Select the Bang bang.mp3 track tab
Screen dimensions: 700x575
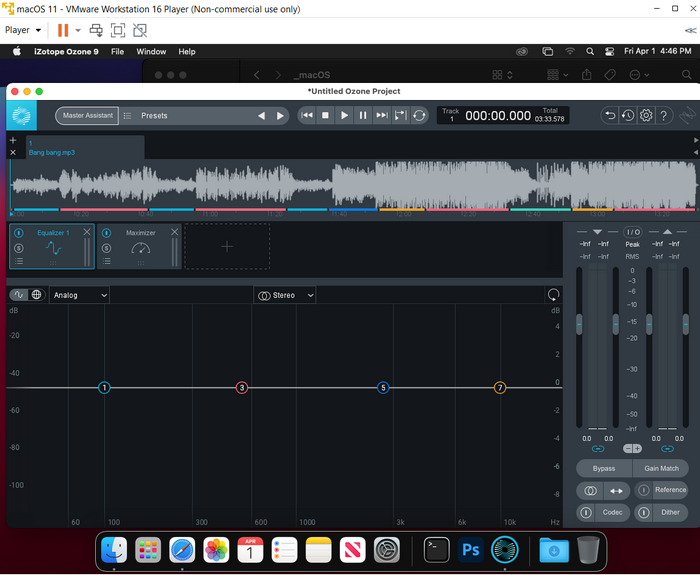click(x=85, y=147)
